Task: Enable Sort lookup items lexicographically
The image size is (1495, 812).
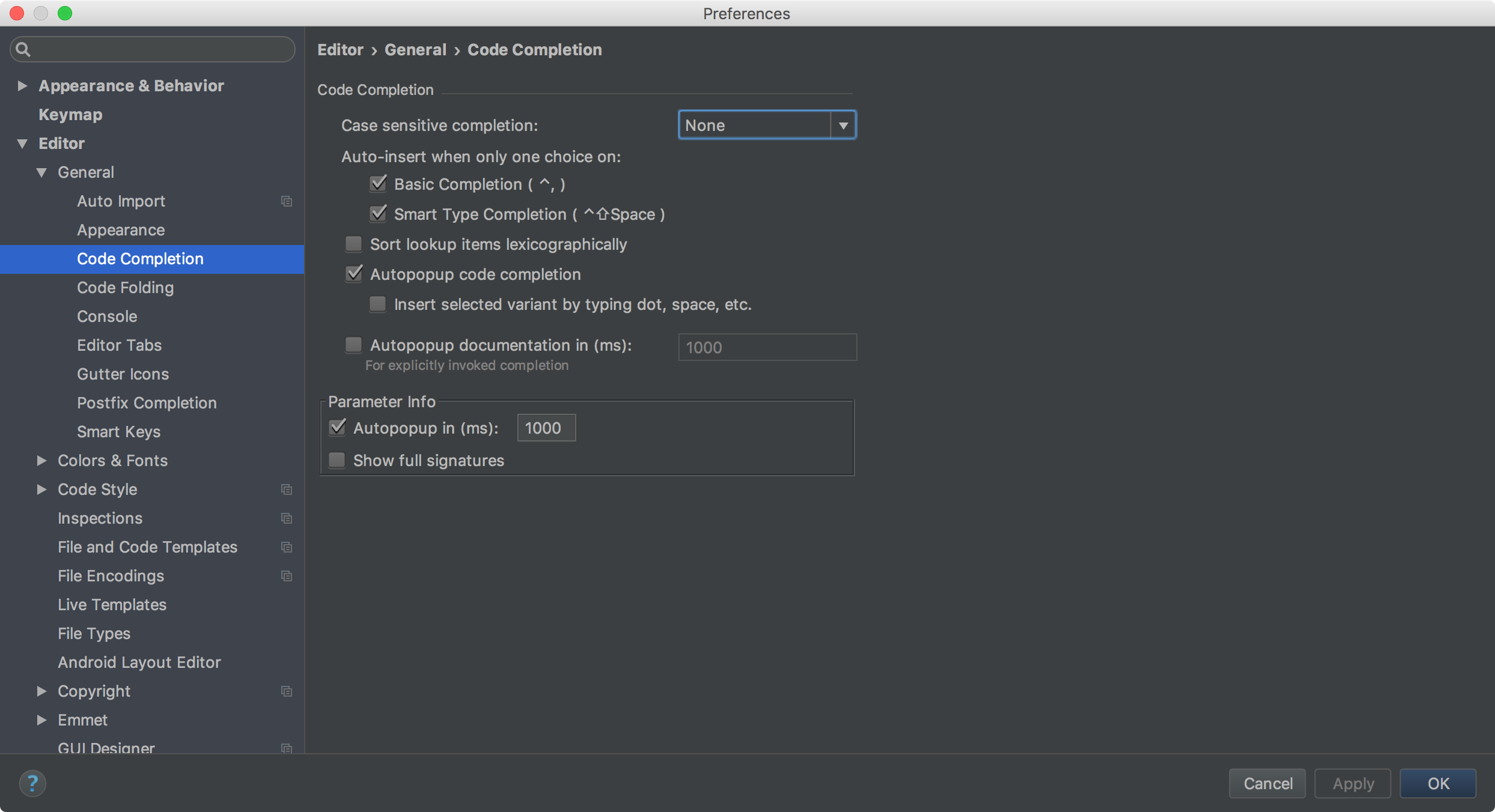Action: [x=354, y=244]
